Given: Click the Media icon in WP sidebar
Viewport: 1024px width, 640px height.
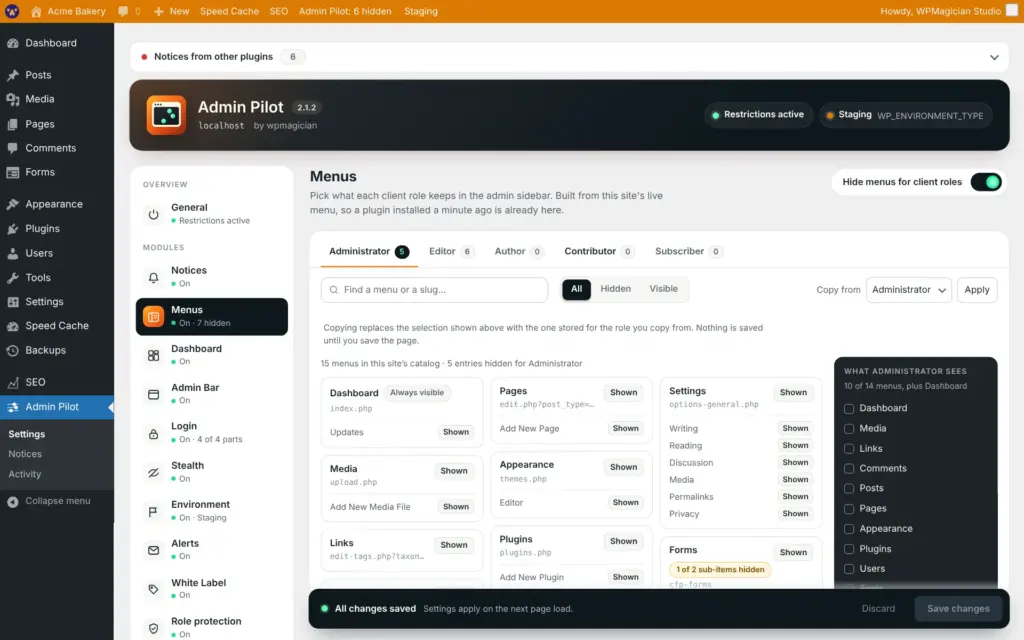Looking at the screenshot, I should pyautogui.click(x=12, y=99).
